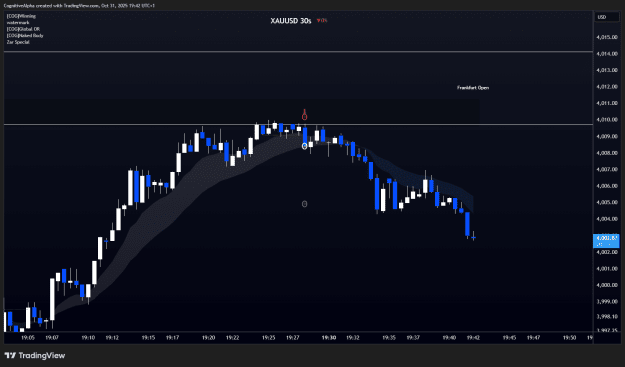Click the 19:20 time axis label

coord(208,338)
